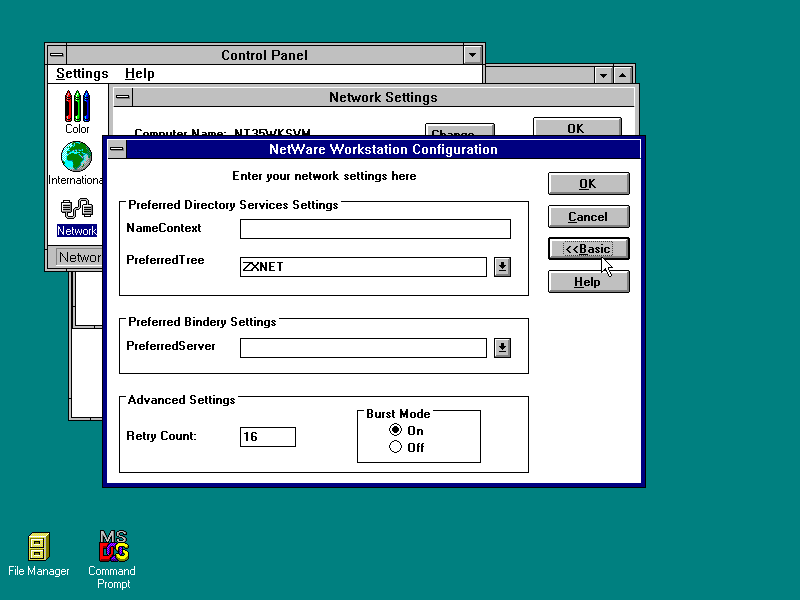Click into the PreferredServer text field

coord(363,348)
